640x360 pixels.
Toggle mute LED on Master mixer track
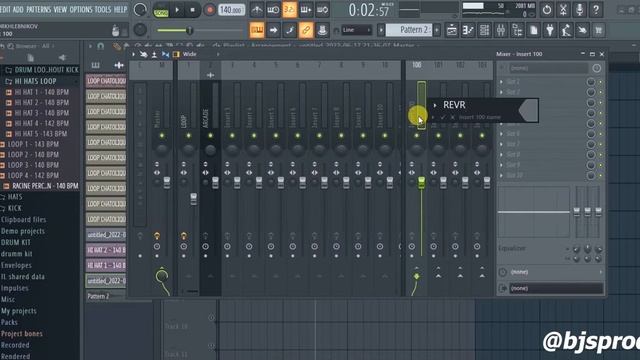[x=162, y=136]
